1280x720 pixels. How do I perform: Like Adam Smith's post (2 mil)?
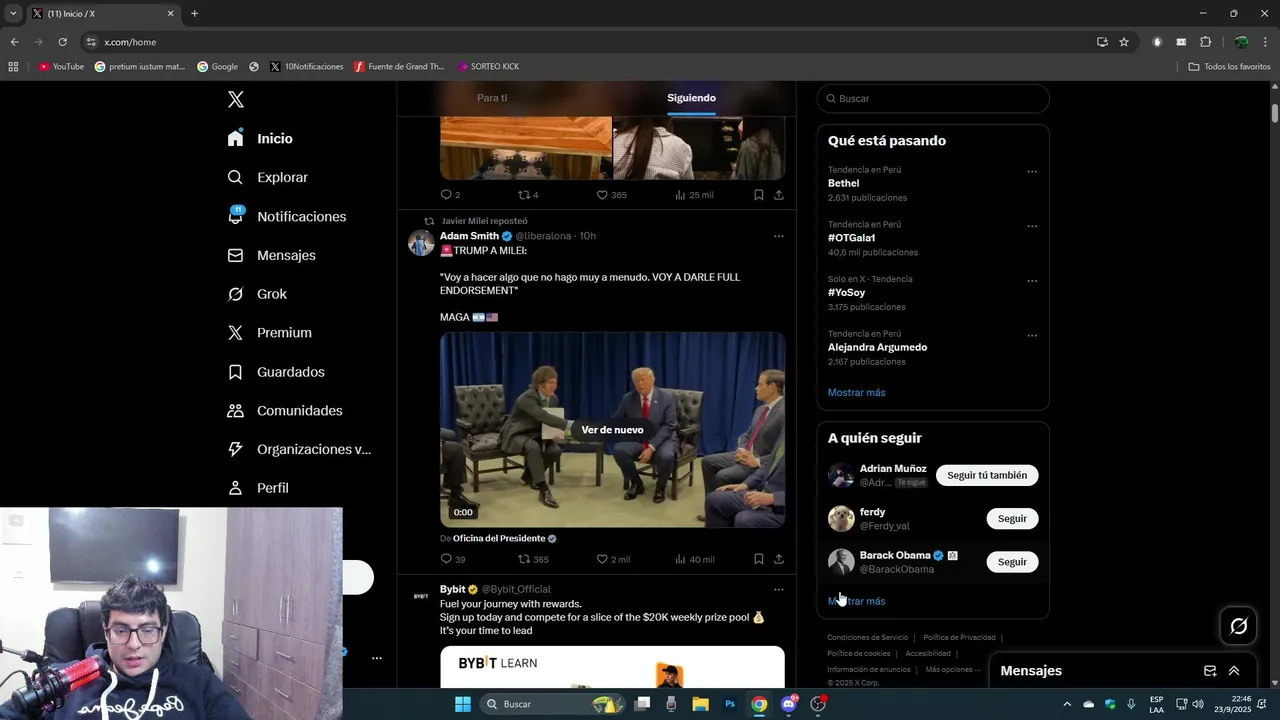(x=613, y=559)
